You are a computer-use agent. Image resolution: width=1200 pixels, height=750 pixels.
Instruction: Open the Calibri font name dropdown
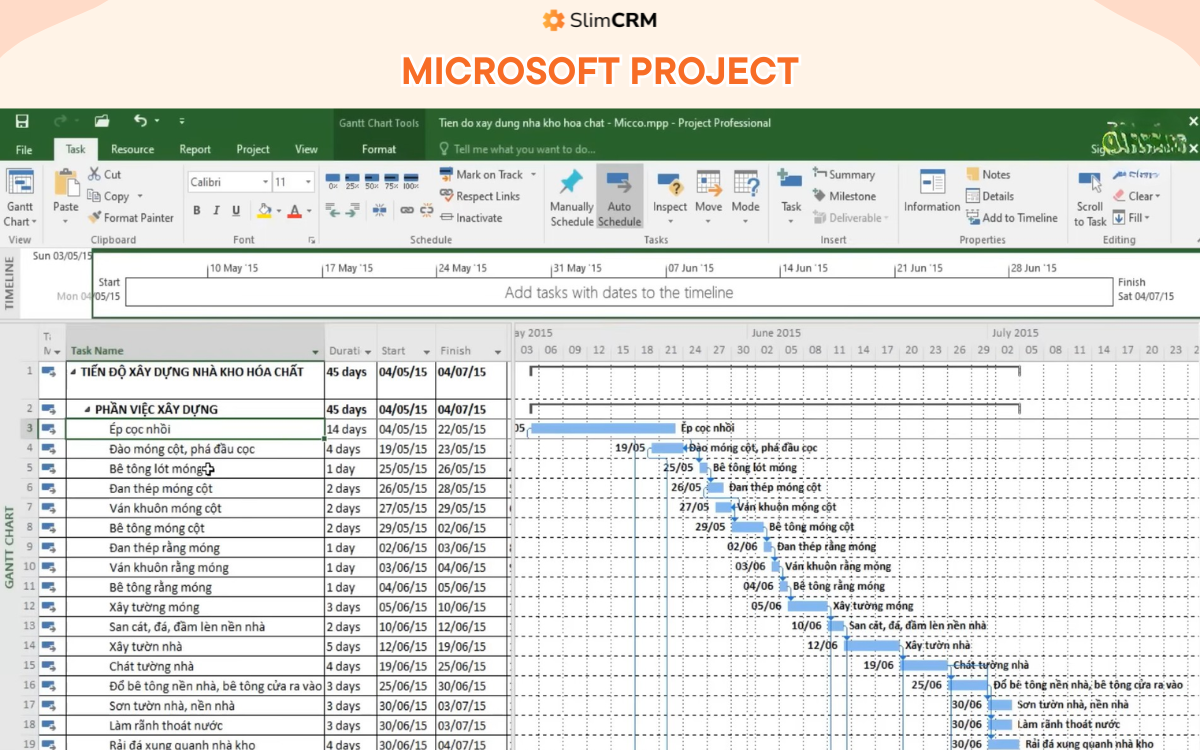(x=265, y=182)
